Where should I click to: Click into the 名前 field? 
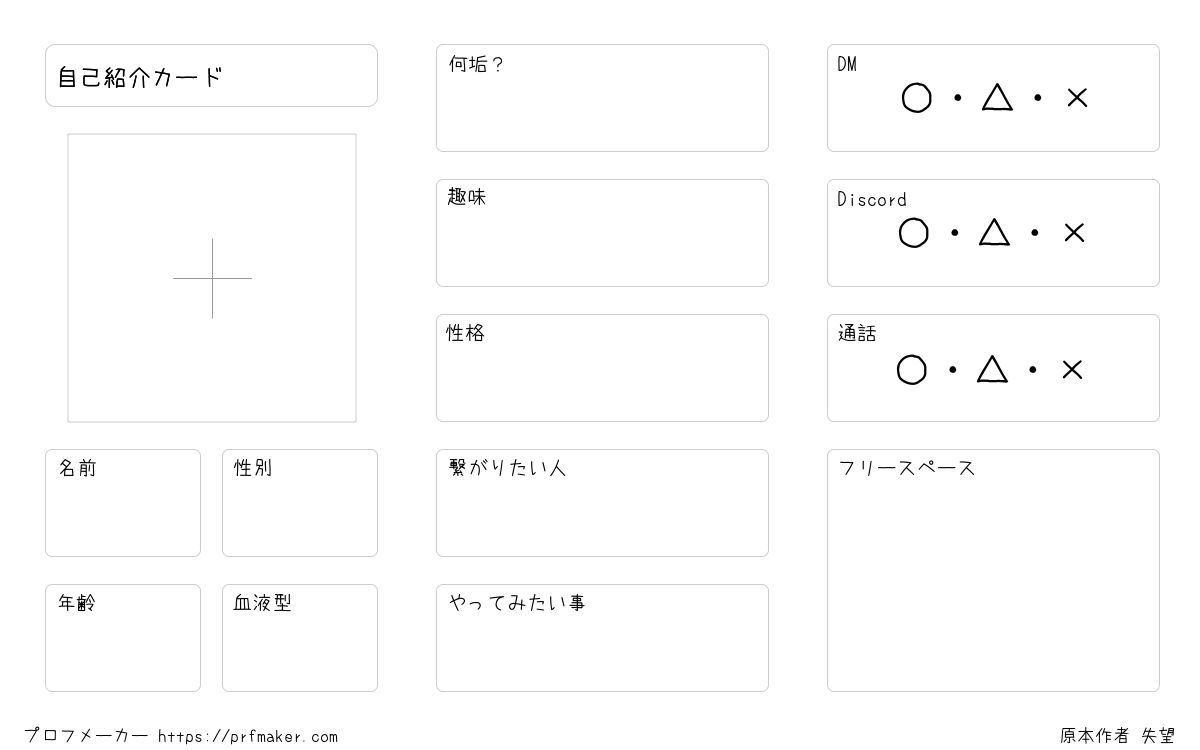[123, 503]
